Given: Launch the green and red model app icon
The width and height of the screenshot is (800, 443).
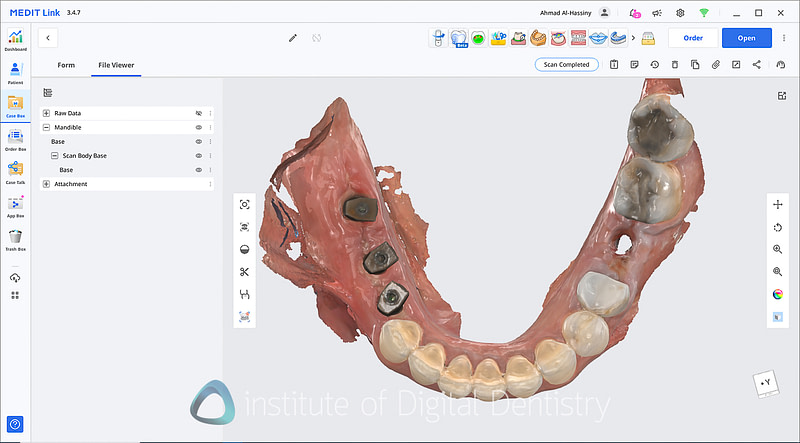Looking at the screenshot, I should click(478, 38).
